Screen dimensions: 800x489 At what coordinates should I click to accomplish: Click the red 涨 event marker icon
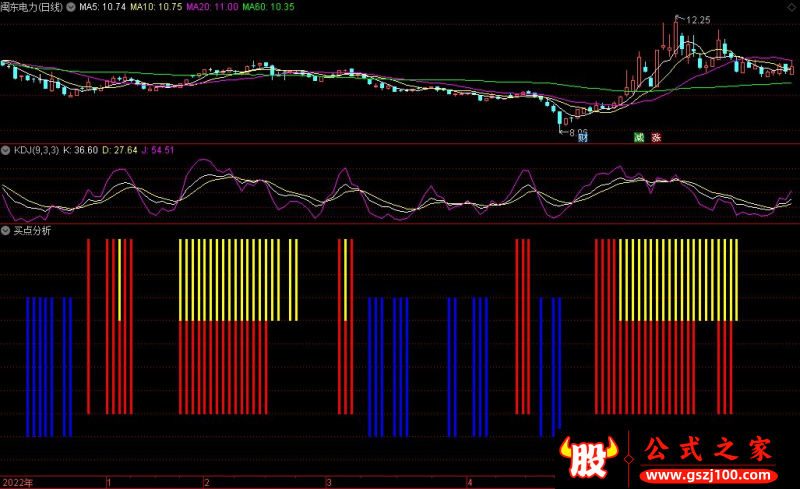pos(656,137)
